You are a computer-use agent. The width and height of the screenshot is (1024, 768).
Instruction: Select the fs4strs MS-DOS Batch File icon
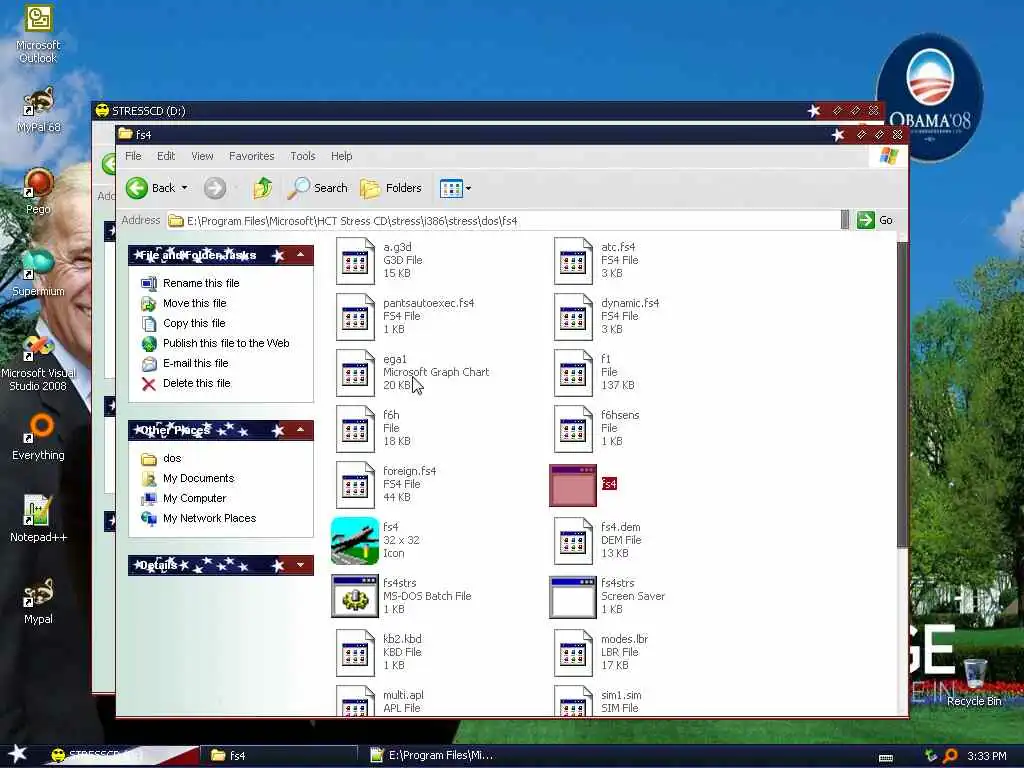355,596
